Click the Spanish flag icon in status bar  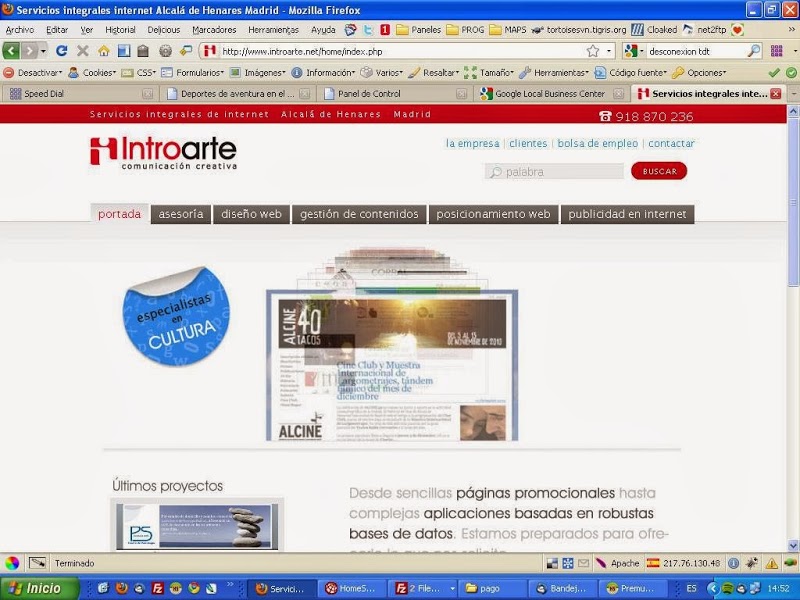(653, 563)
